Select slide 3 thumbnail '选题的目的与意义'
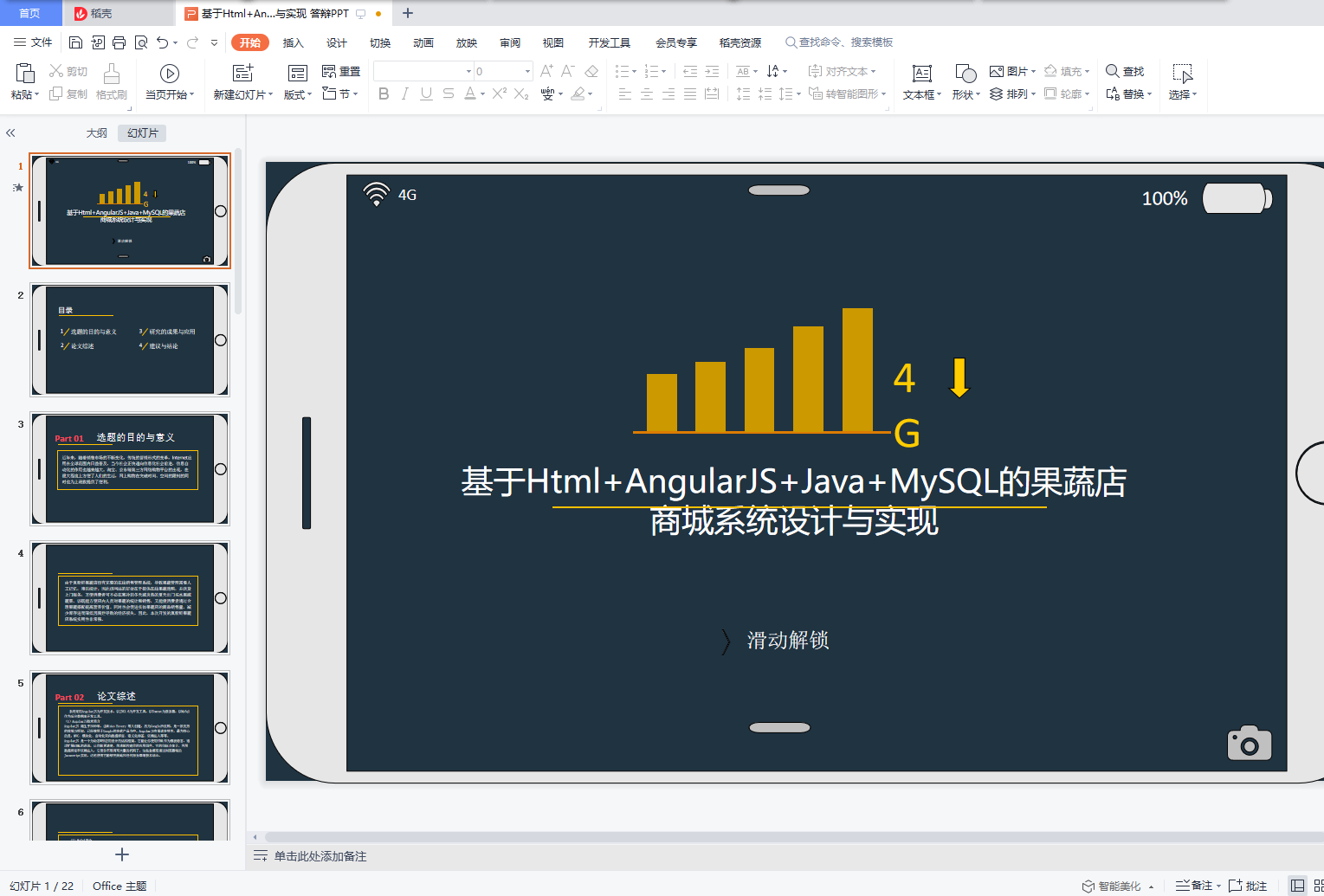 pyautogui.click(x=130, y=468)
